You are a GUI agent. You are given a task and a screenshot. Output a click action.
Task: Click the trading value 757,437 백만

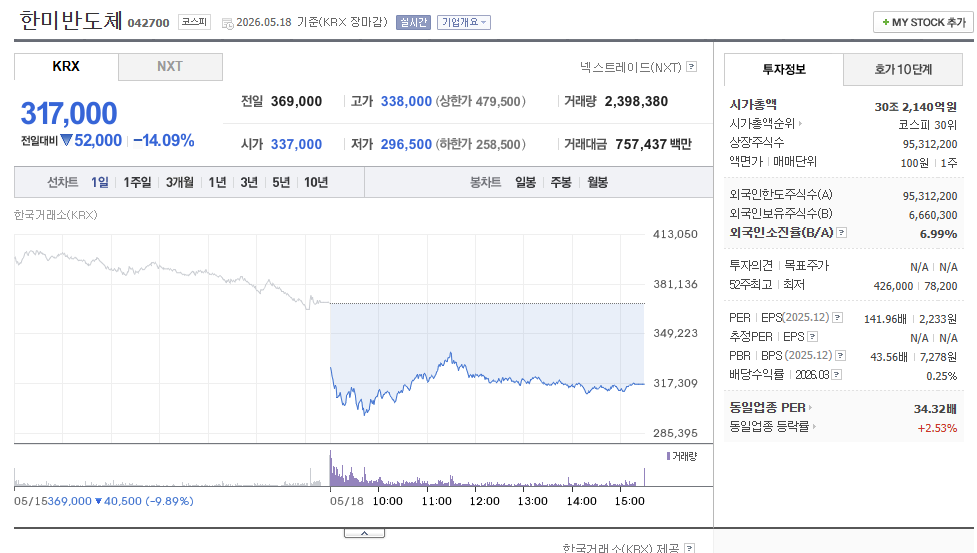pos(654,144)
